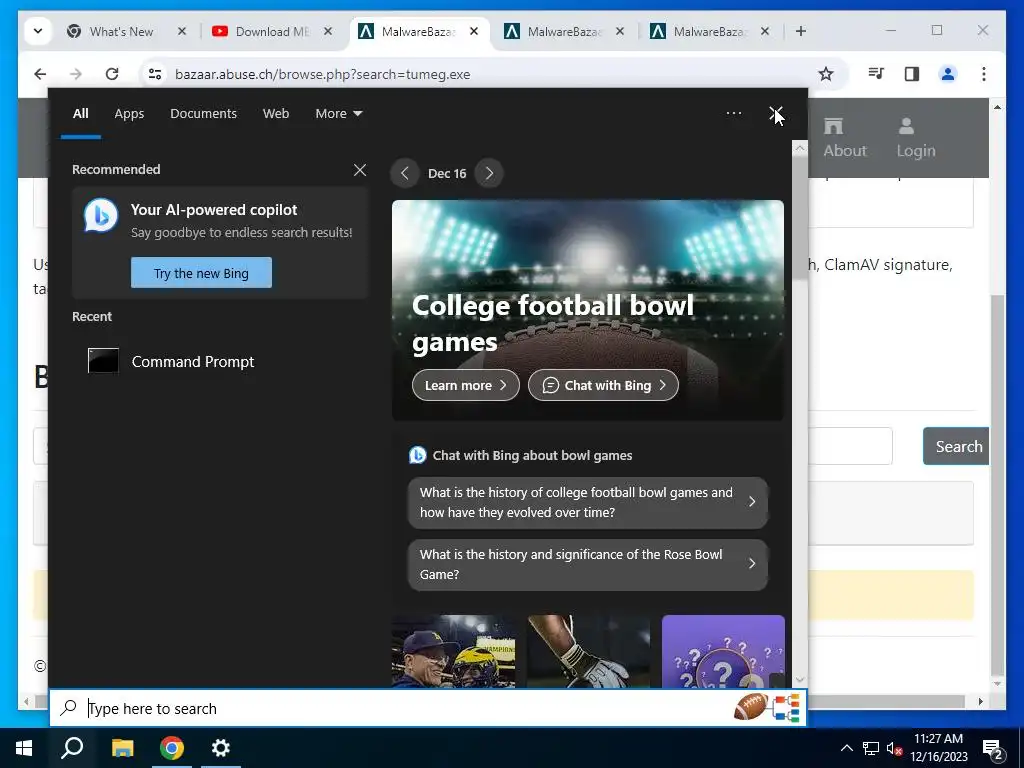The width and height of the screenshot is (1024, 768).
Task: Open the coach and player thumbnail
Action: tap(453, 651)
